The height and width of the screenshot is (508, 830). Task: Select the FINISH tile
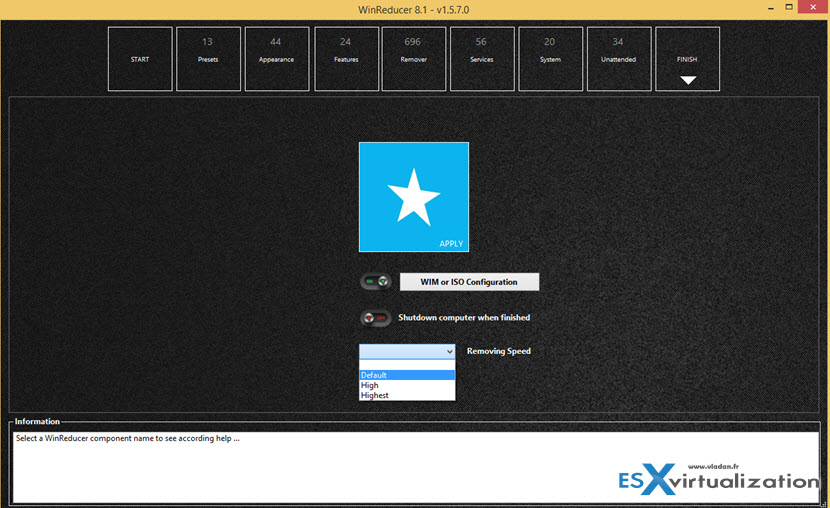click(x=687, y=59)
